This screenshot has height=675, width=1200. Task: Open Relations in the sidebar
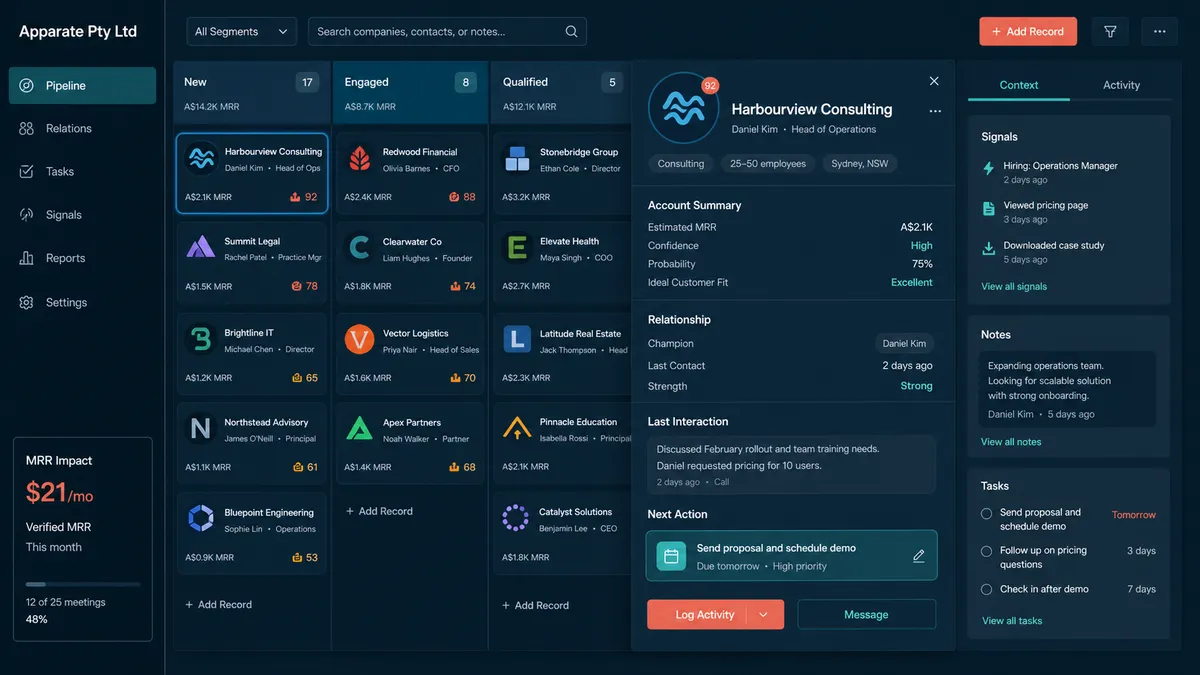tap(82, 129)
